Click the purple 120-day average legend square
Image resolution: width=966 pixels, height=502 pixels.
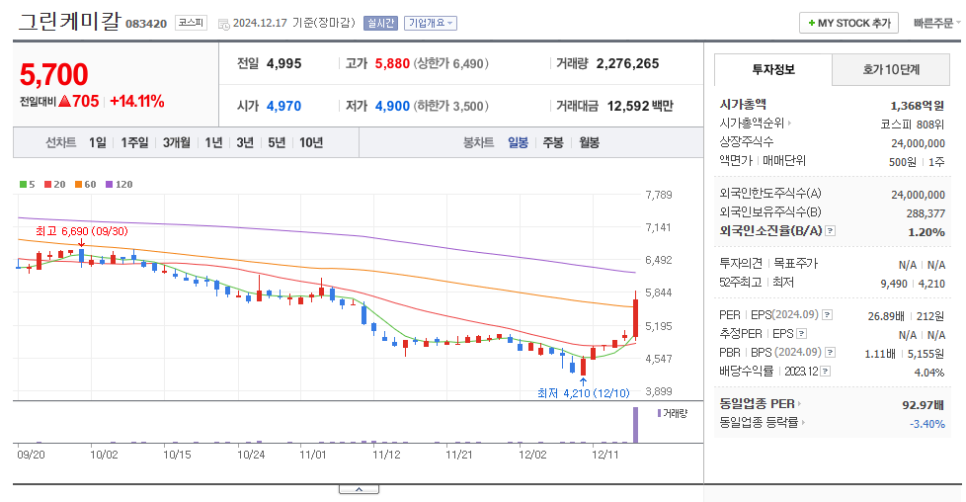[109, 184]
